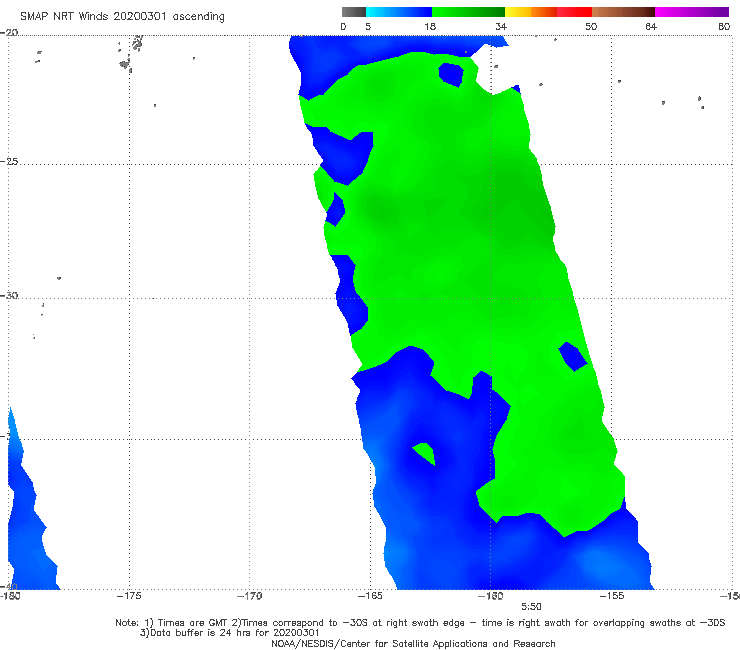Screen dimensions: 740x650
Task: Click the swath time label '5:50'
Action: click(531, 607)
